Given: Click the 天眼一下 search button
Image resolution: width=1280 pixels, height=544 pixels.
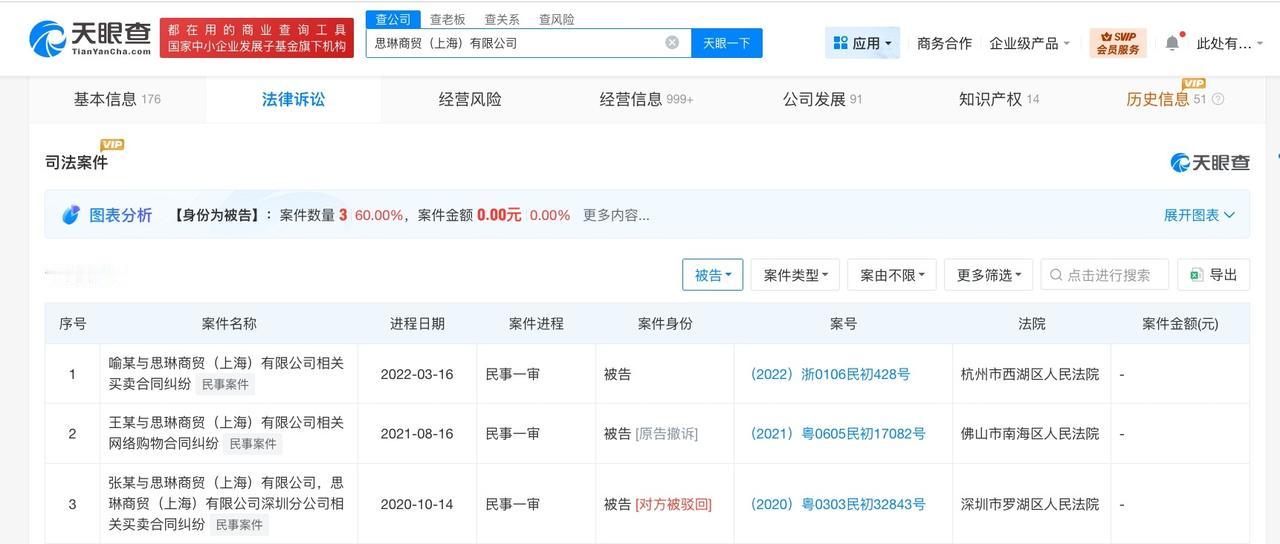Looking at the screenshot, I should tap(727, 43).
